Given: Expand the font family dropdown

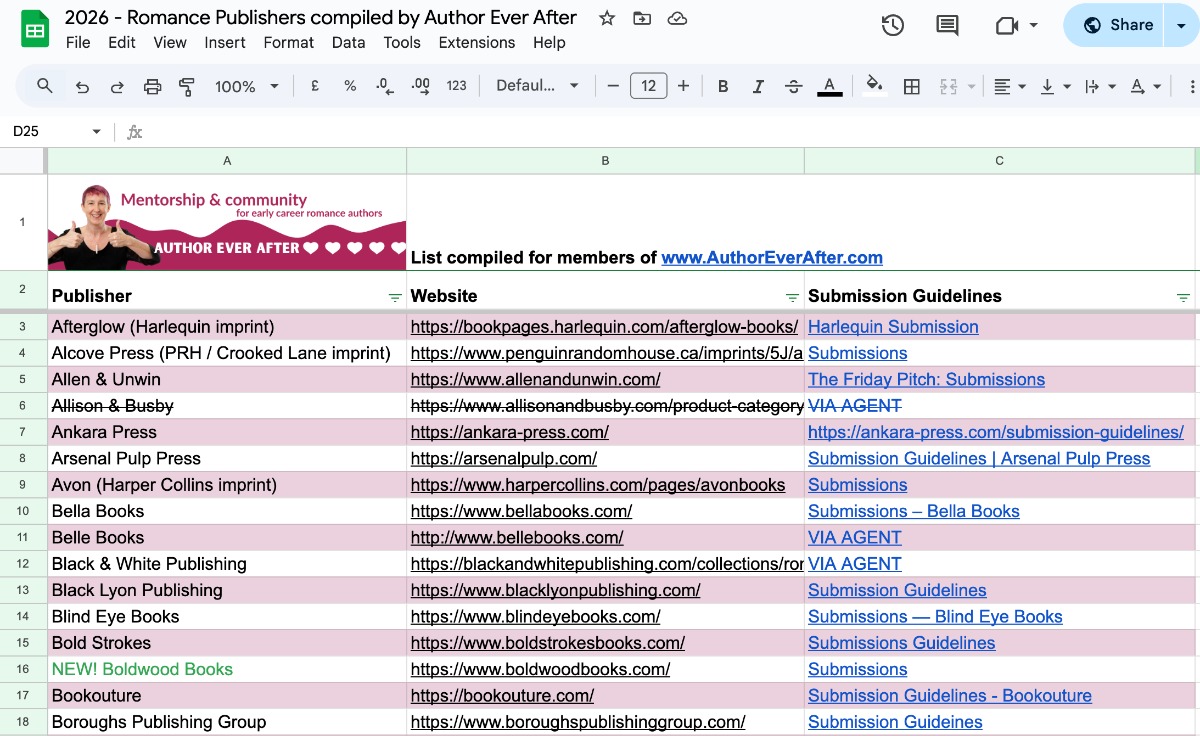Looking at the screenshot, I should (x=537, y=86).
